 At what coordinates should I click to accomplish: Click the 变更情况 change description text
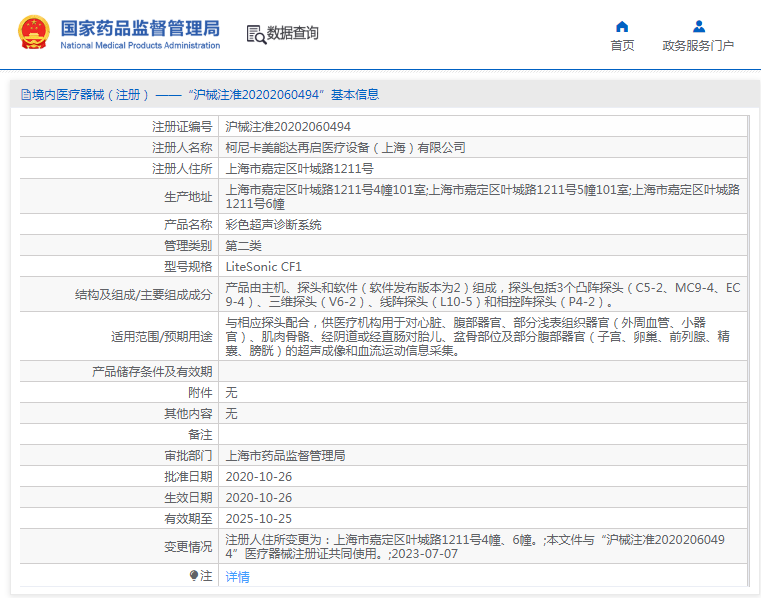475,547
